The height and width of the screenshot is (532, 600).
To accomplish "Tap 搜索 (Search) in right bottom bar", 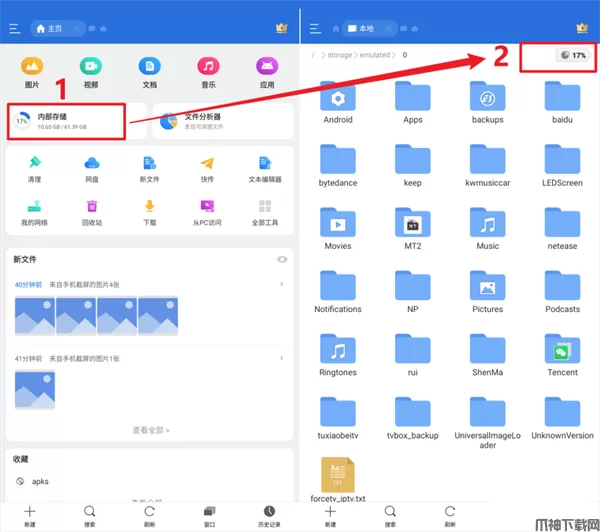I will [390, 516].
